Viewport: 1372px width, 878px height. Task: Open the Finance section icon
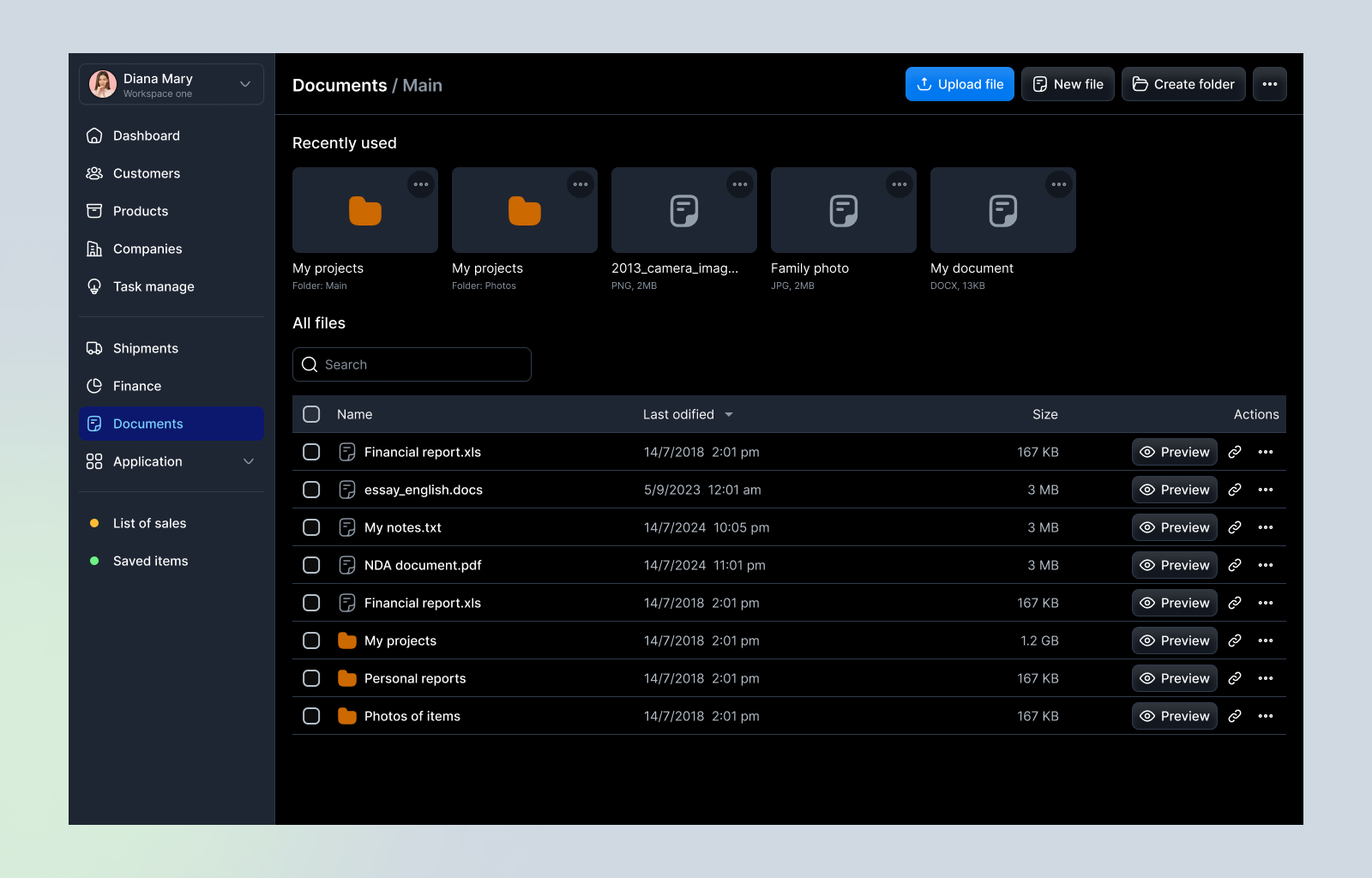pyautogui.click(x=94, y=386)
